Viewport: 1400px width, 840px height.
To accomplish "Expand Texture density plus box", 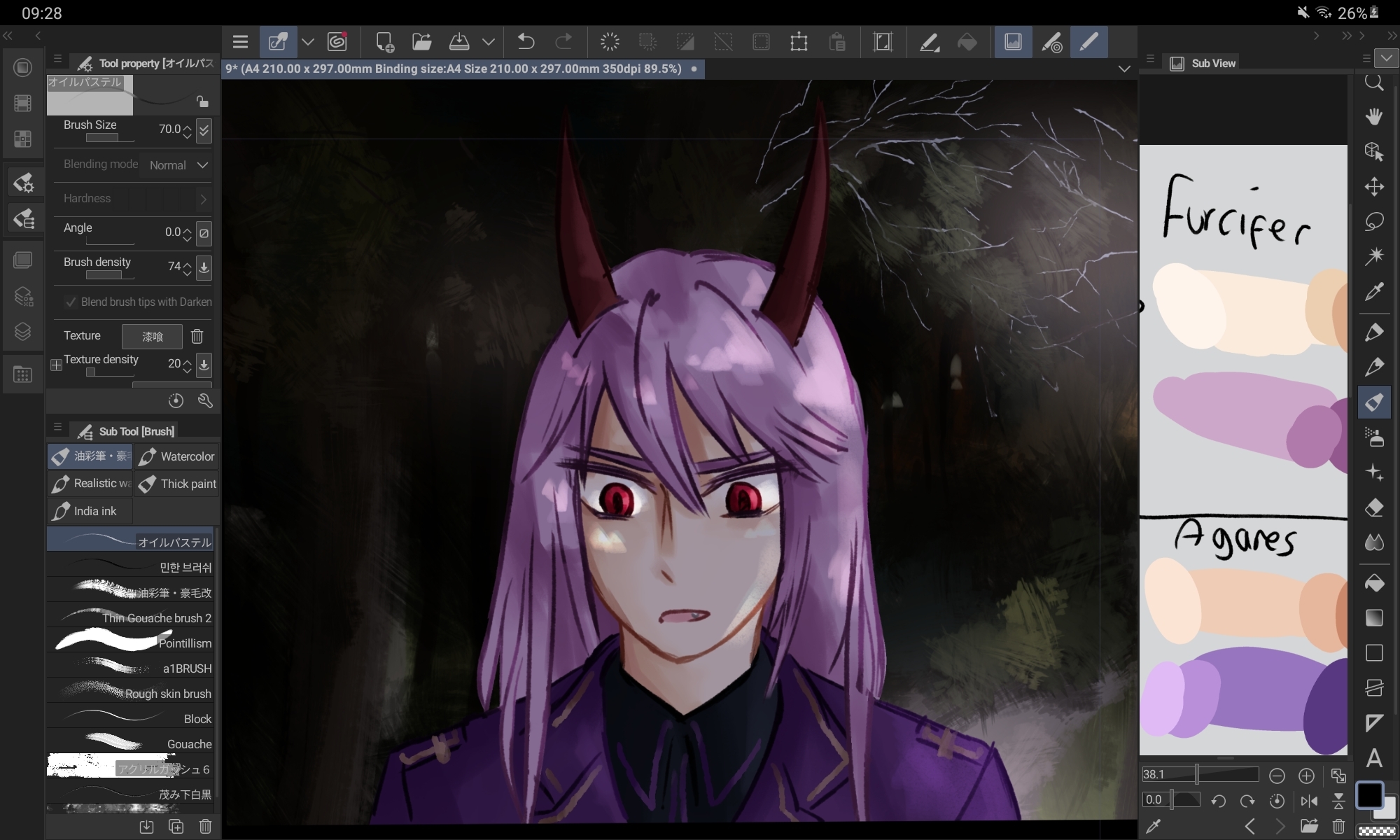I will [x=56, y=365].
